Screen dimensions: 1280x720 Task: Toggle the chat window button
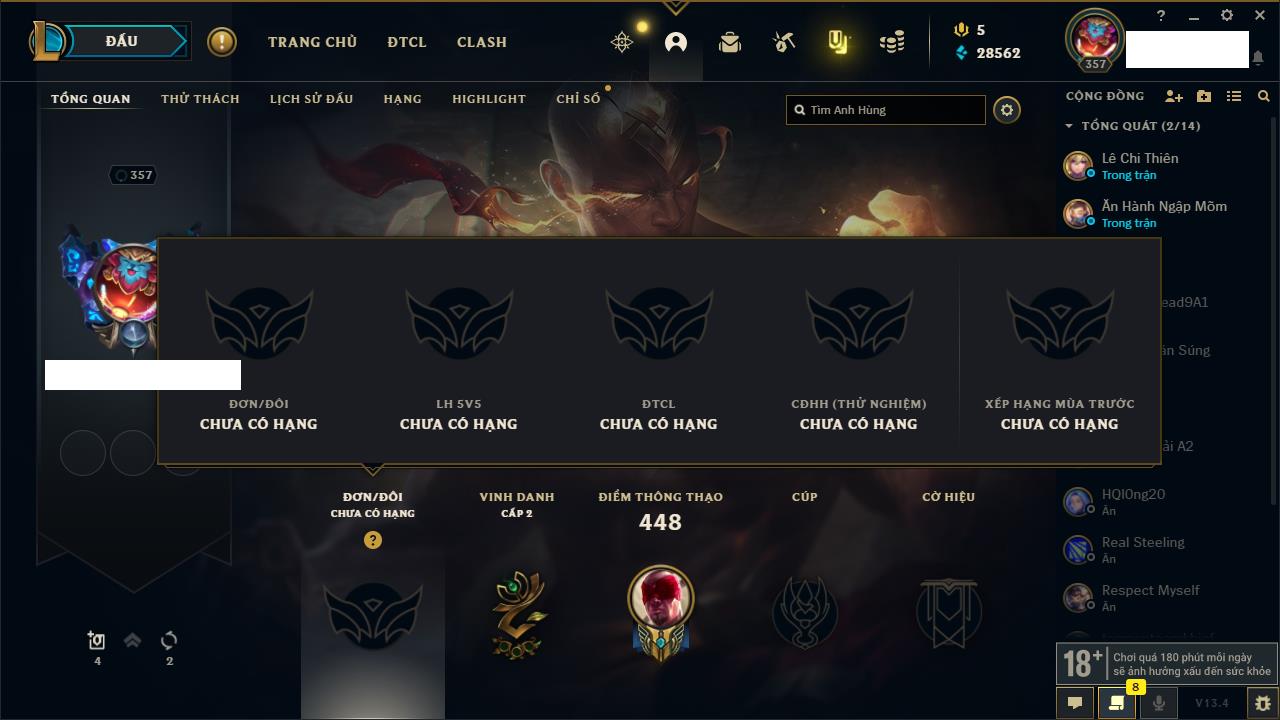coord(1075,703)
